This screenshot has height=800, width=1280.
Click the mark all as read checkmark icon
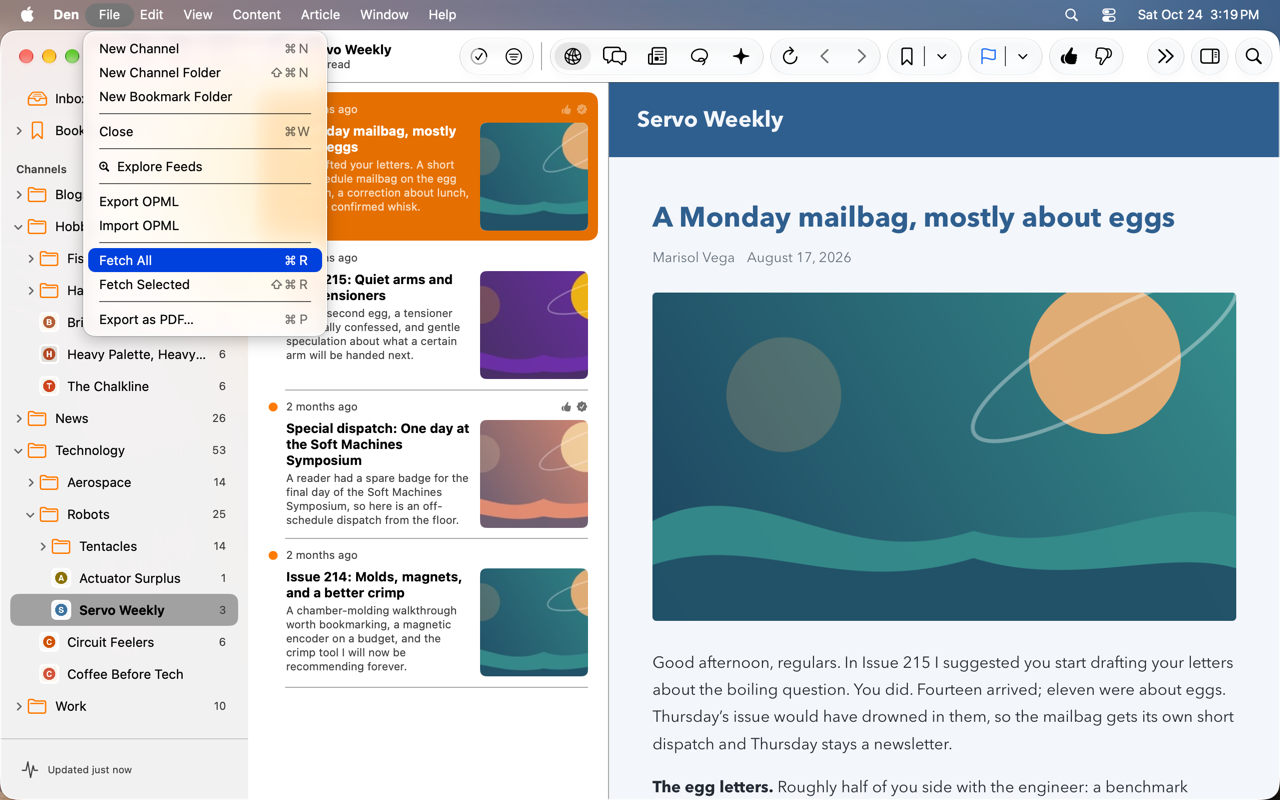479,57
